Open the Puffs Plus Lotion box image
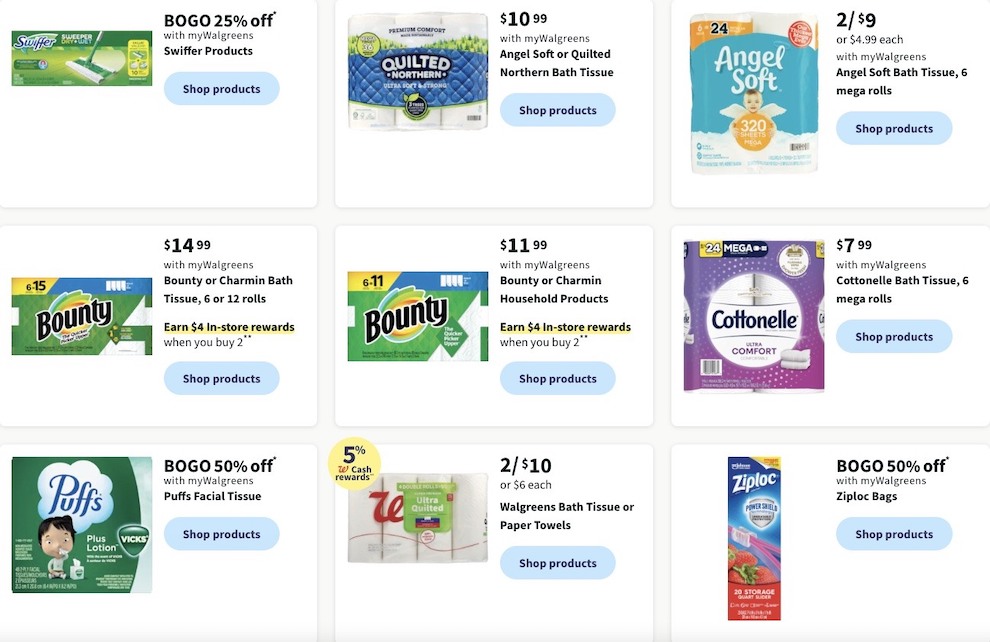 [81, 525]
